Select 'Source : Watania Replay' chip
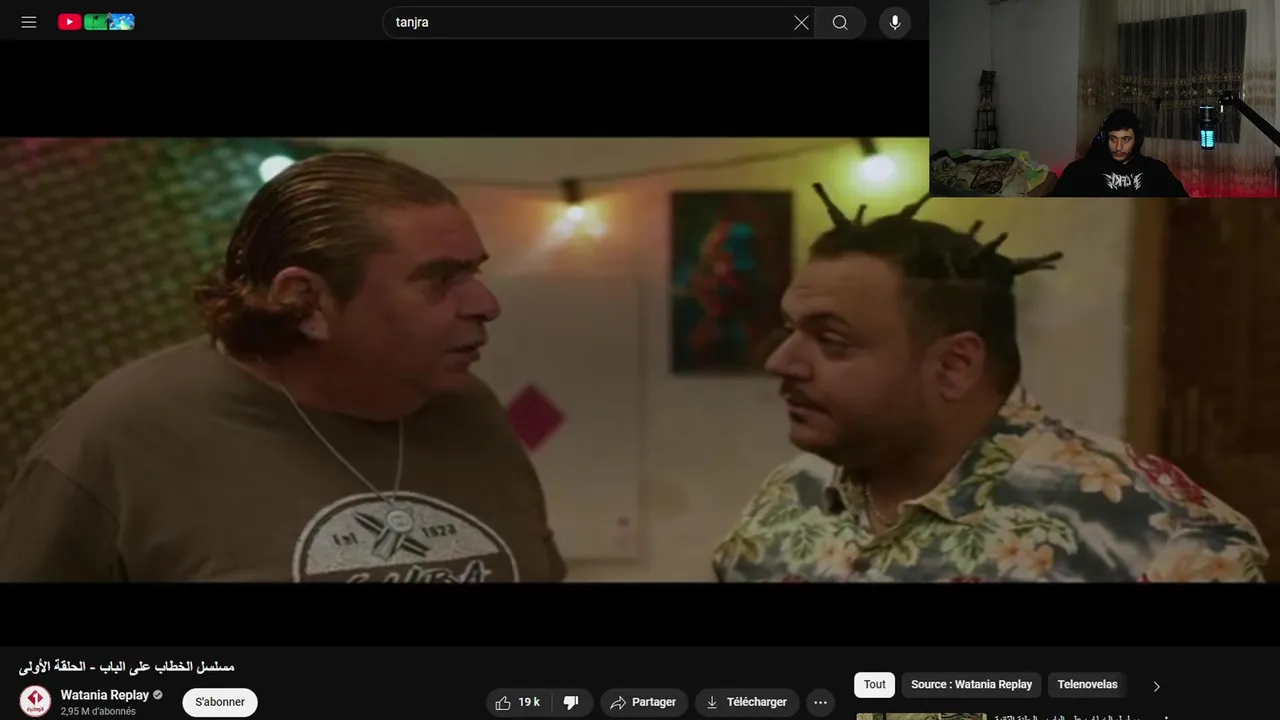1280x720 pixels. (x=971, y=684)
